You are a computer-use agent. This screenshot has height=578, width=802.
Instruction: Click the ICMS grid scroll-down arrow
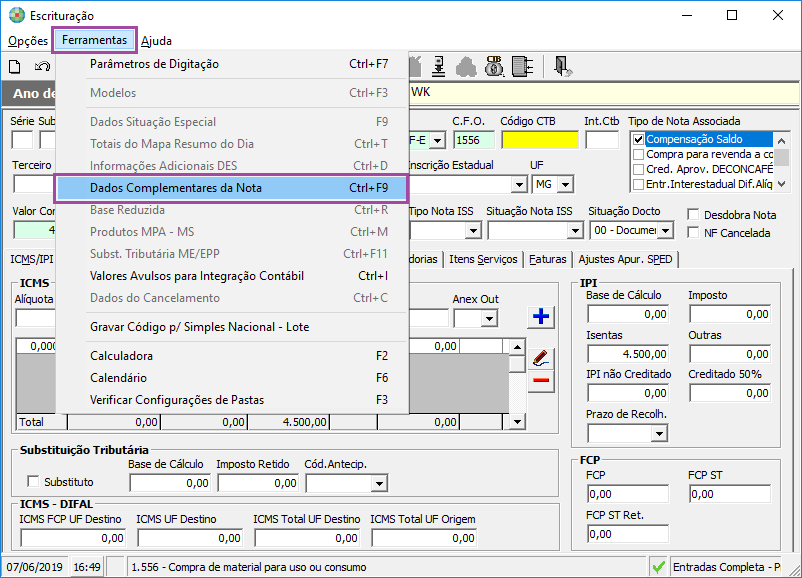[x=517, y=421]
